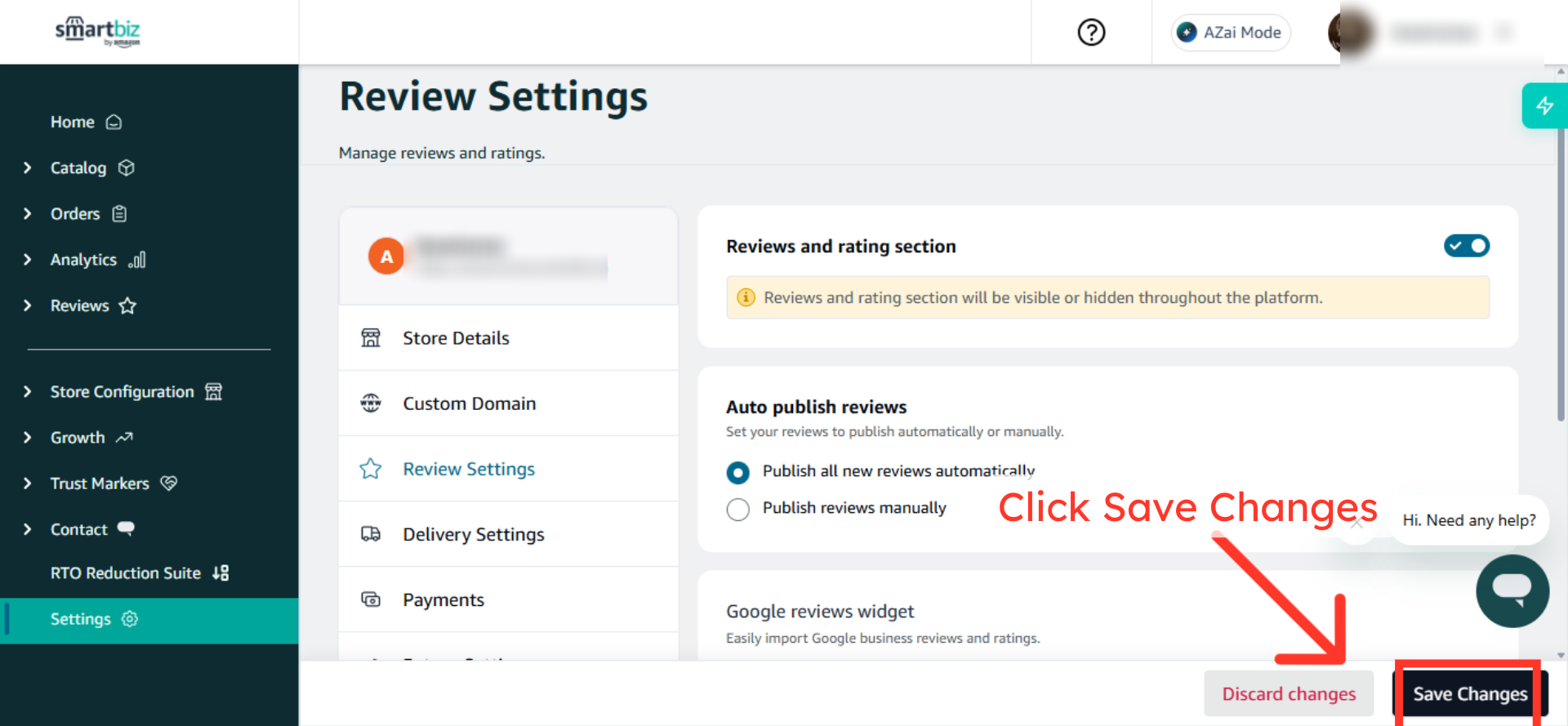
Task: Open the Analytics menu item
Action: 83,260
